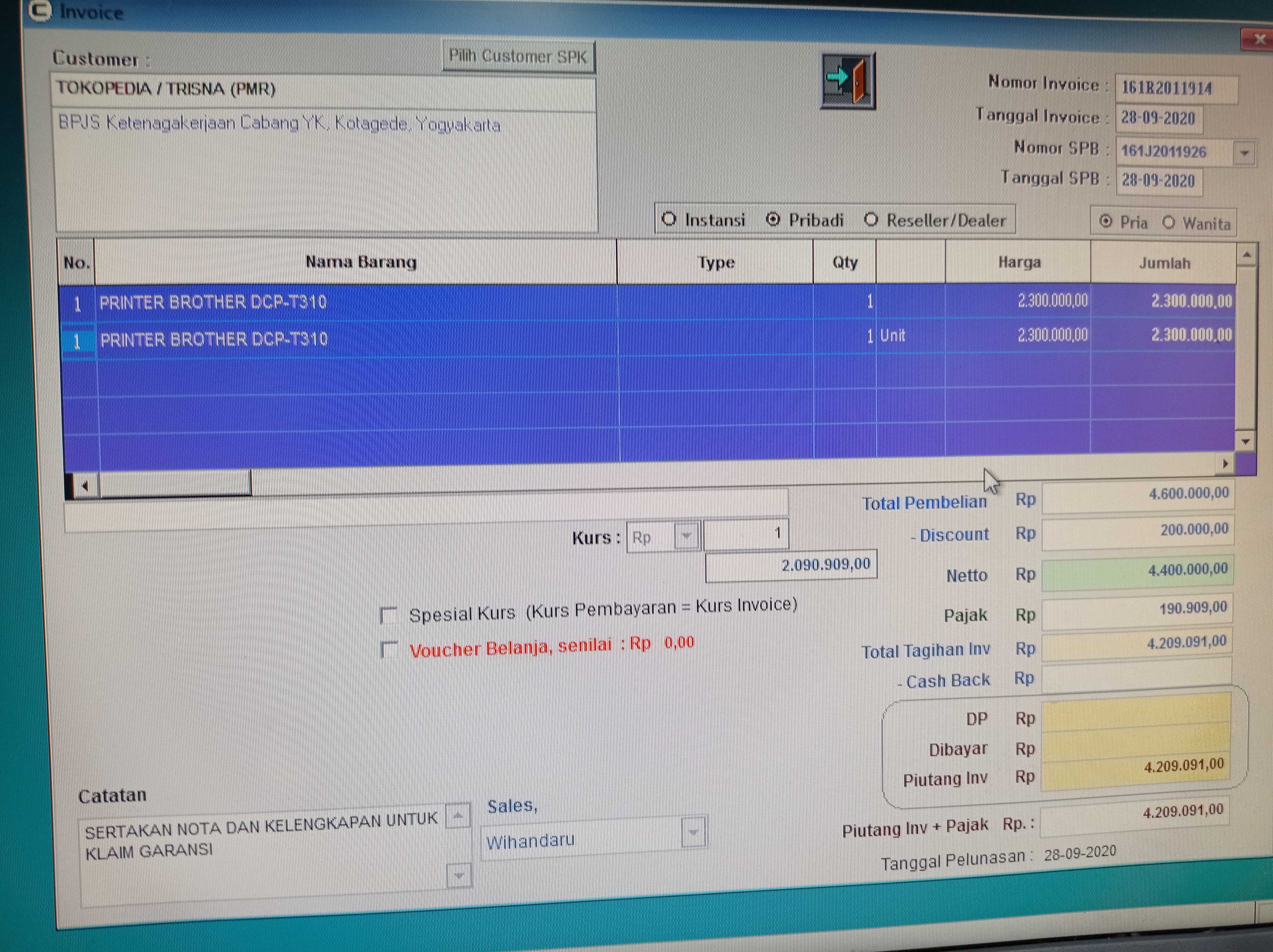1273x952 pixels.
Task: Click the Discount amount input field
Action: [x=1136, y=532]
